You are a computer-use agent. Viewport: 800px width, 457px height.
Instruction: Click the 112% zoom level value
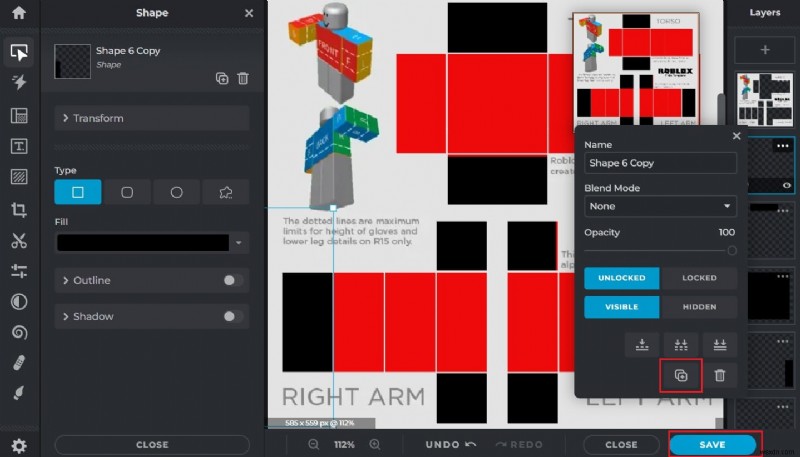[344, 445]
